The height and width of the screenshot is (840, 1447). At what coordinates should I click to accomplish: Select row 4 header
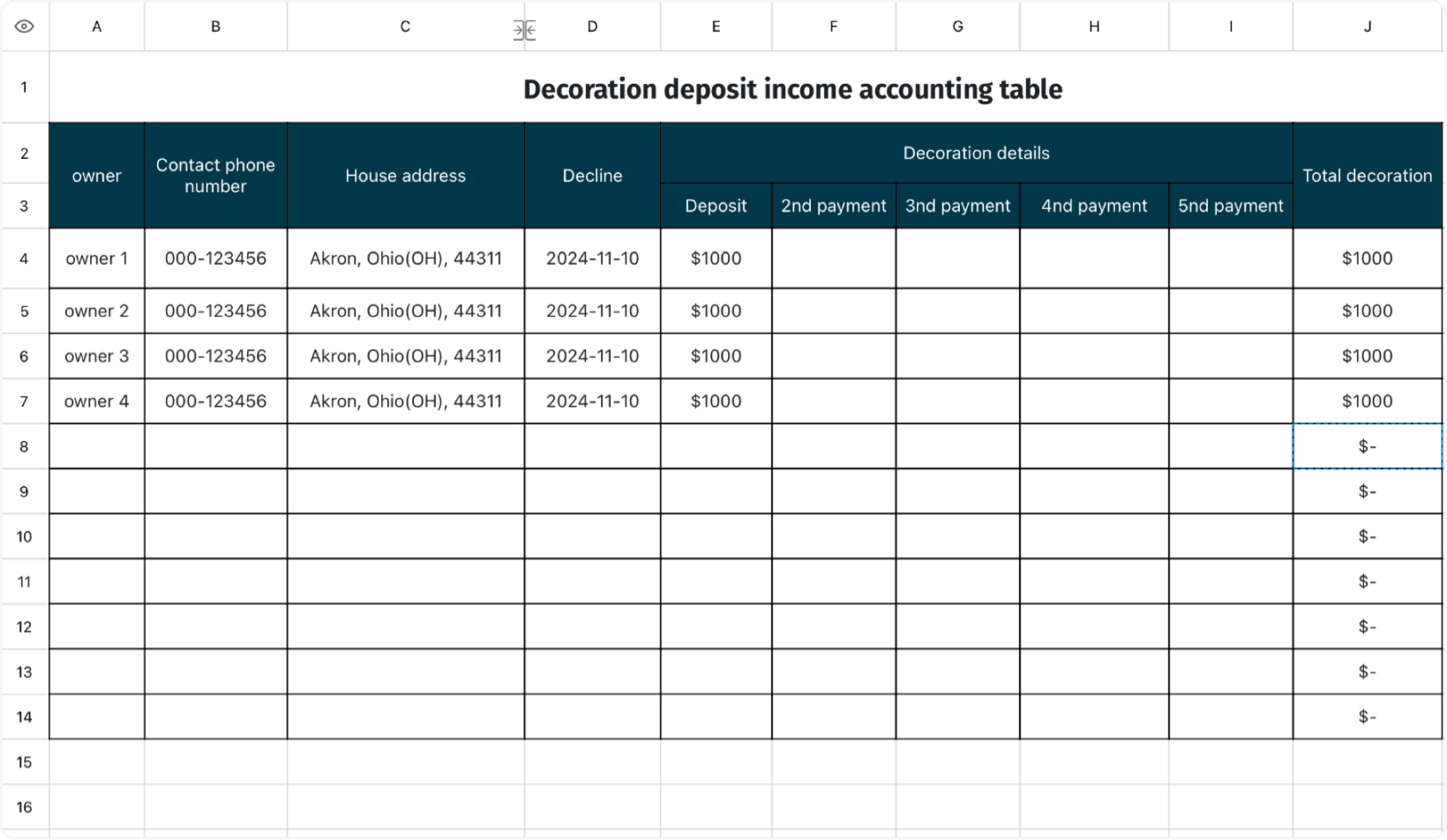pyautogui.click(x=24, y=259)
